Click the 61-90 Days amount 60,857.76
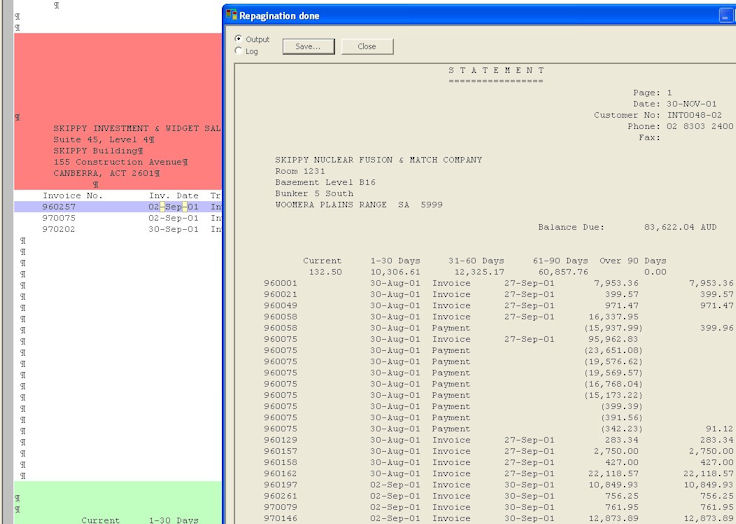 tap(563, 272)
